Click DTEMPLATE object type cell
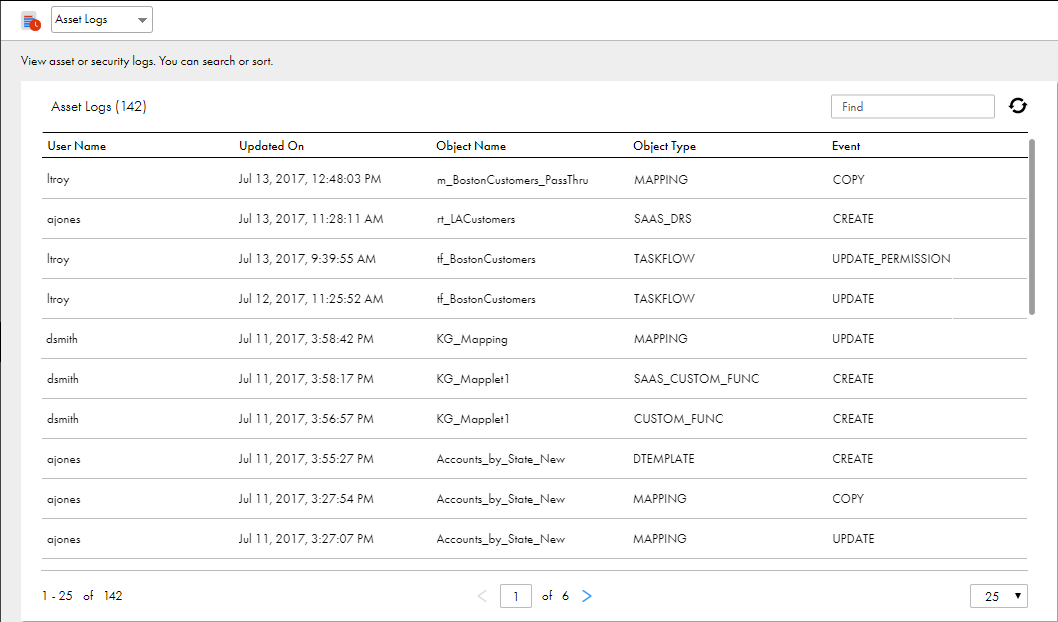The width and height of the screenshot is (1058, 622). pyautogui.click(x=664, y=459)
